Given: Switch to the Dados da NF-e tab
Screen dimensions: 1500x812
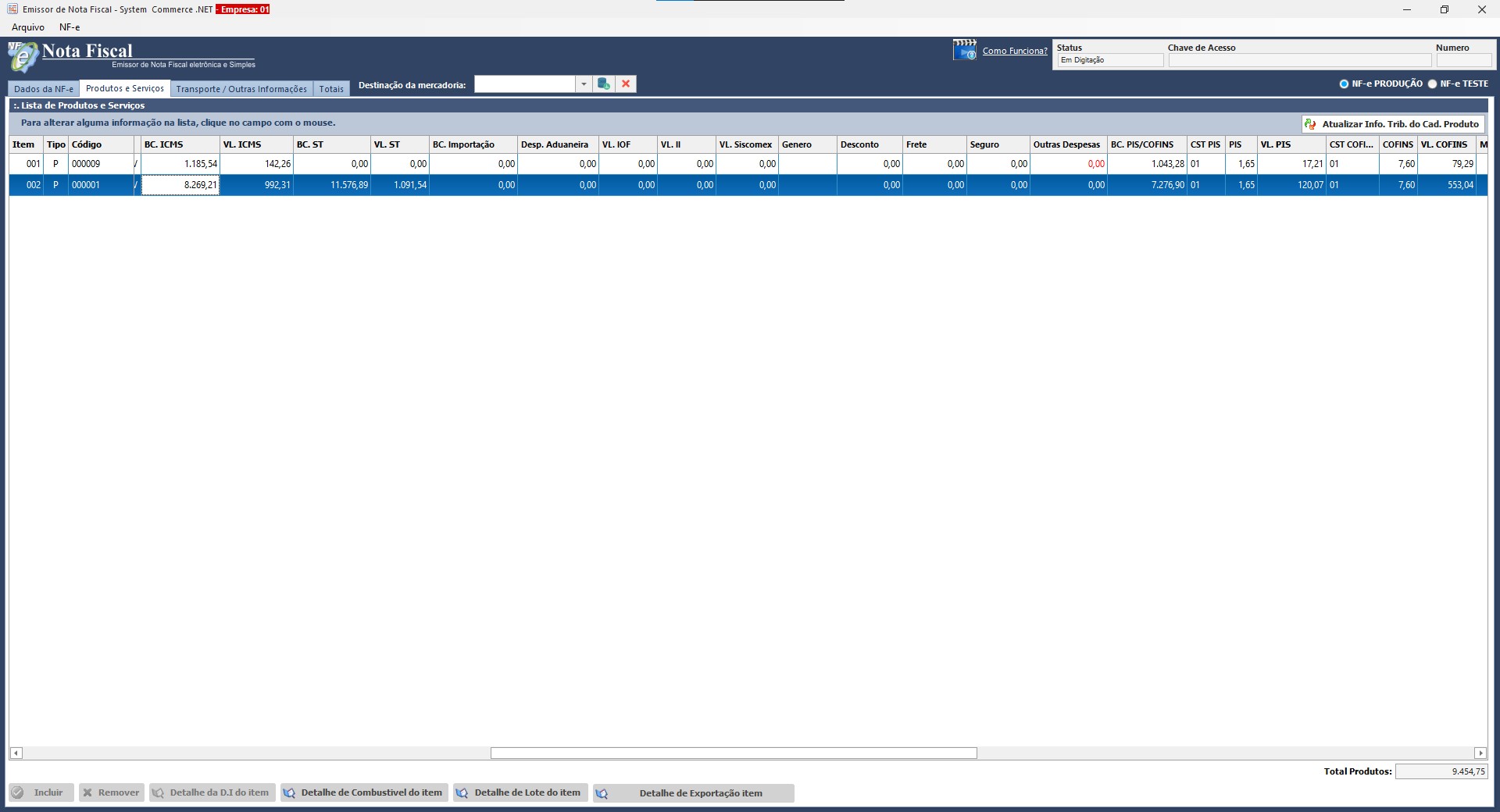Looking at the screenshot, I should (44, 89).
